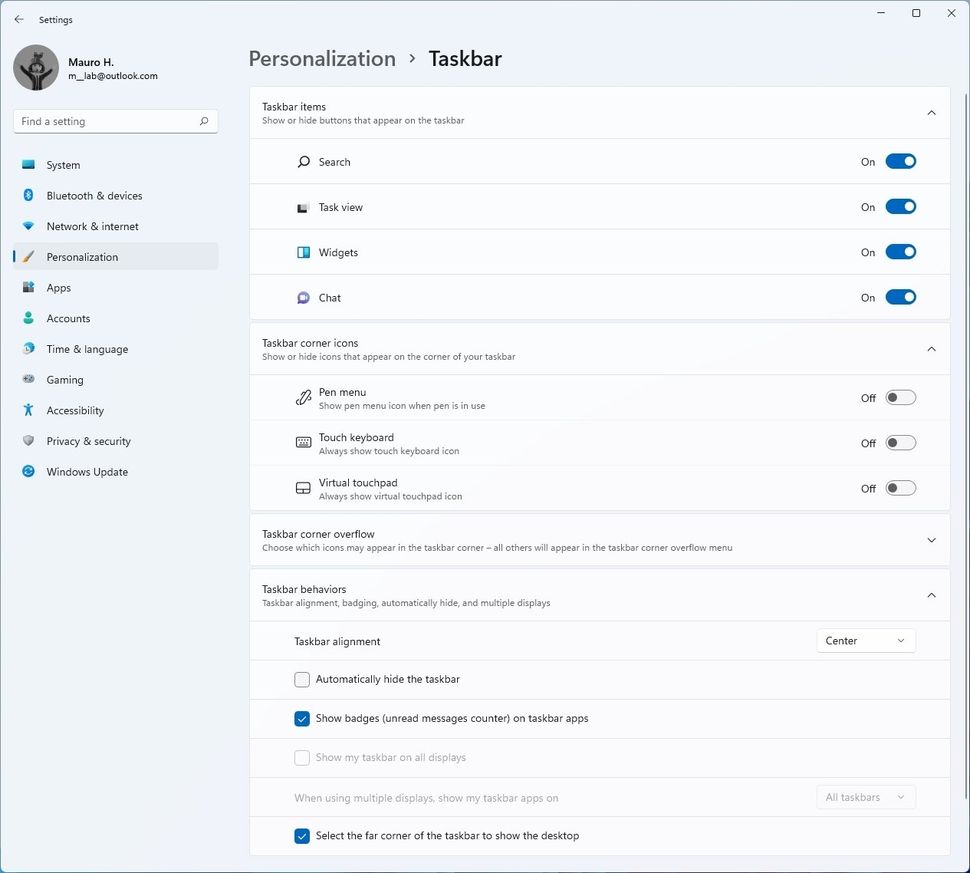Click the Chat icon
Viewport: 970px width, 873px height.
click(x=302, y=297)
